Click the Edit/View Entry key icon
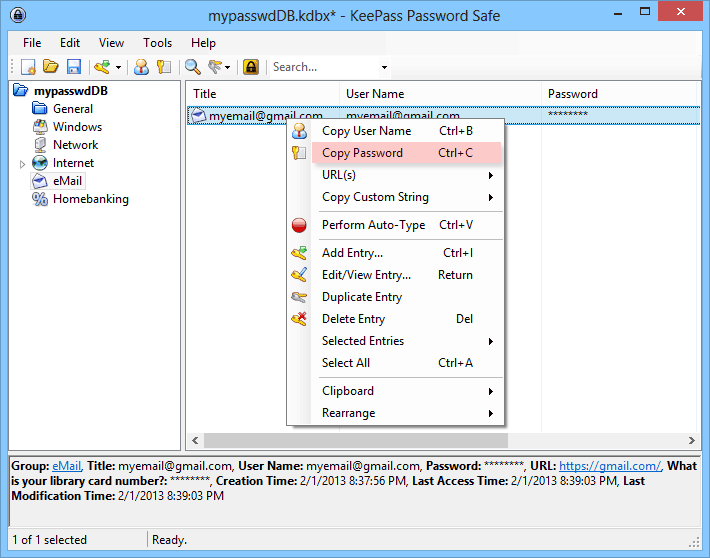 point(299,275)
